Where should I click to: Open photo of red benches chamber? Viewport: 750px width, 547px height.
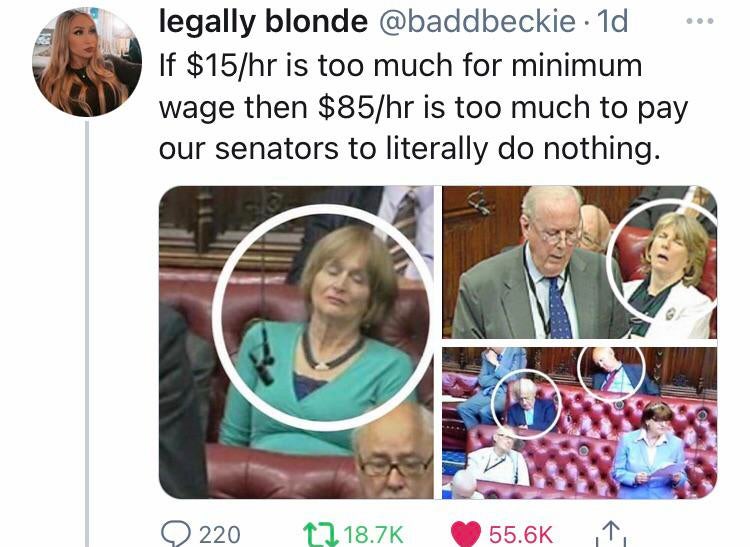click(579, 423)
